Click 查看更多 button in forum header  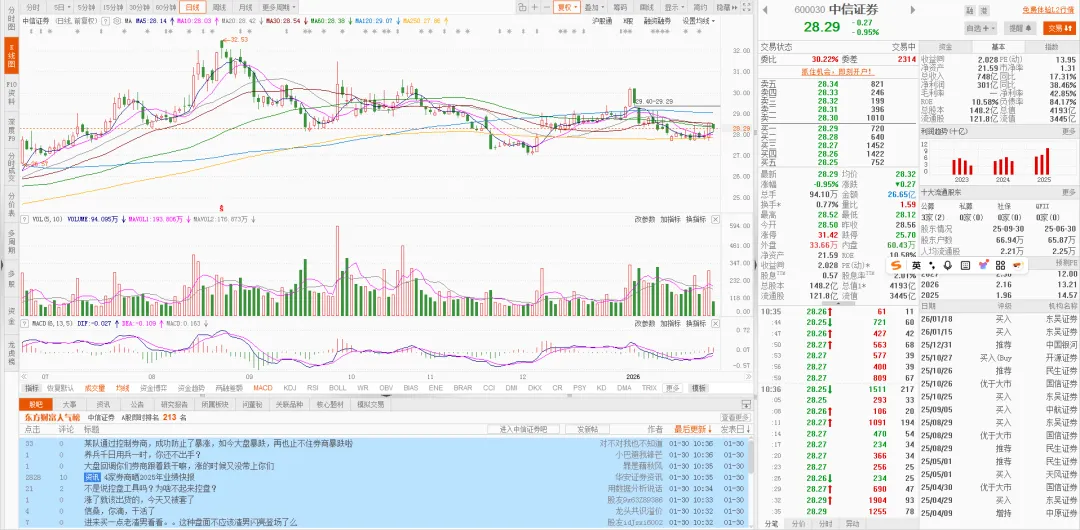pos(735,417)
